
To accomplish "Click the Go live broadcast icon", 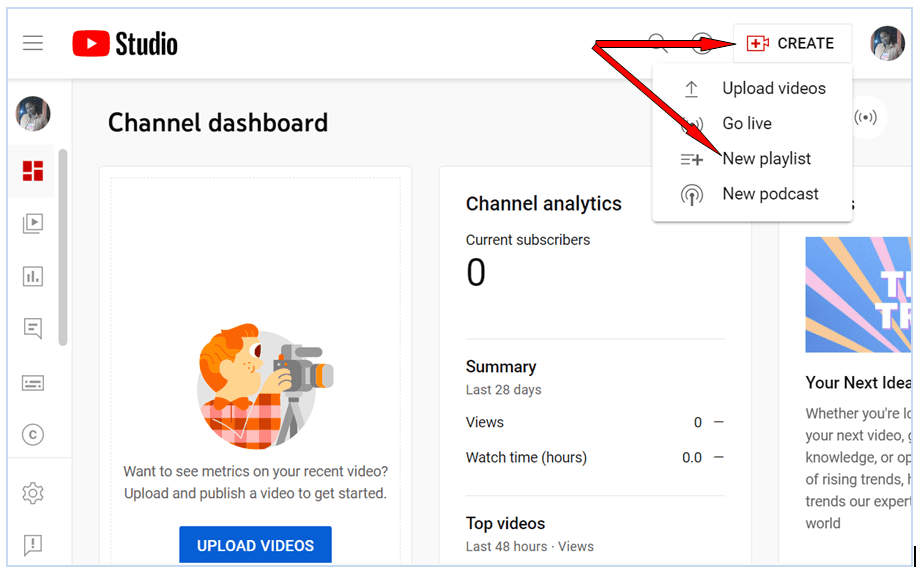I will pos(691,123).
